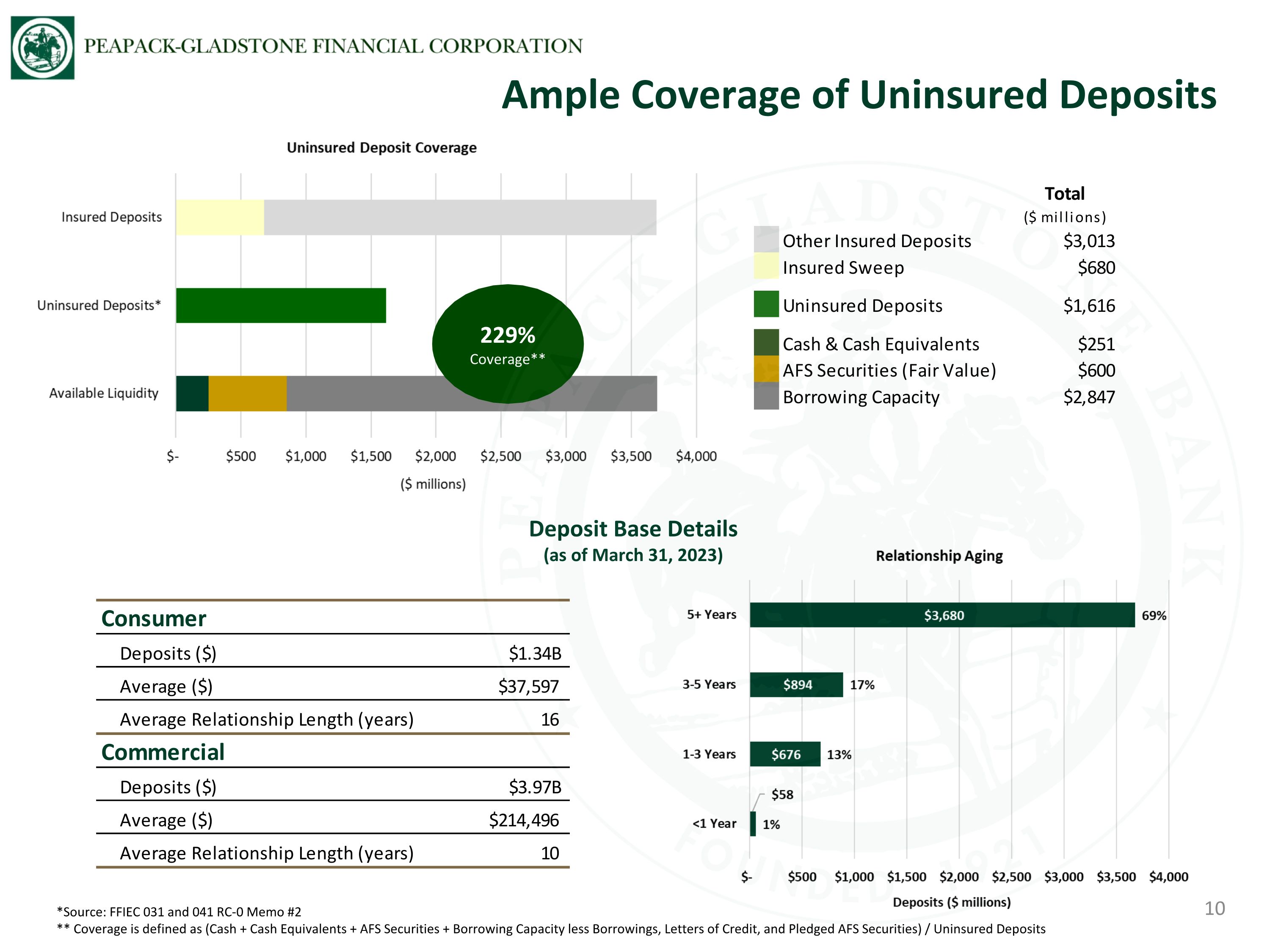Click the AFS Securities gold legend swatch
This screenshot has height=952, width=1270.
point(766,369)
